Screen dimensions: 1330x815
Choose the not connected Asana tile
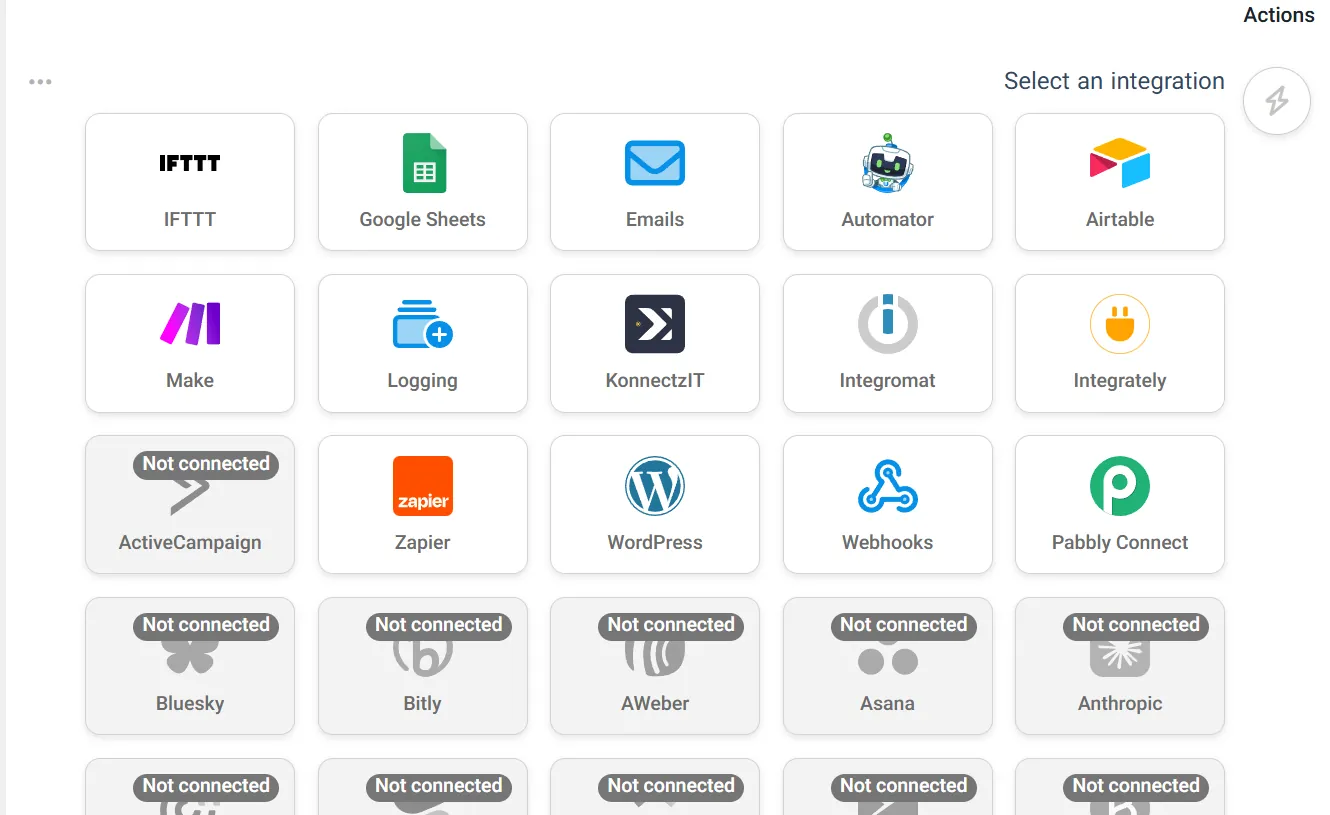coord(887,666)
